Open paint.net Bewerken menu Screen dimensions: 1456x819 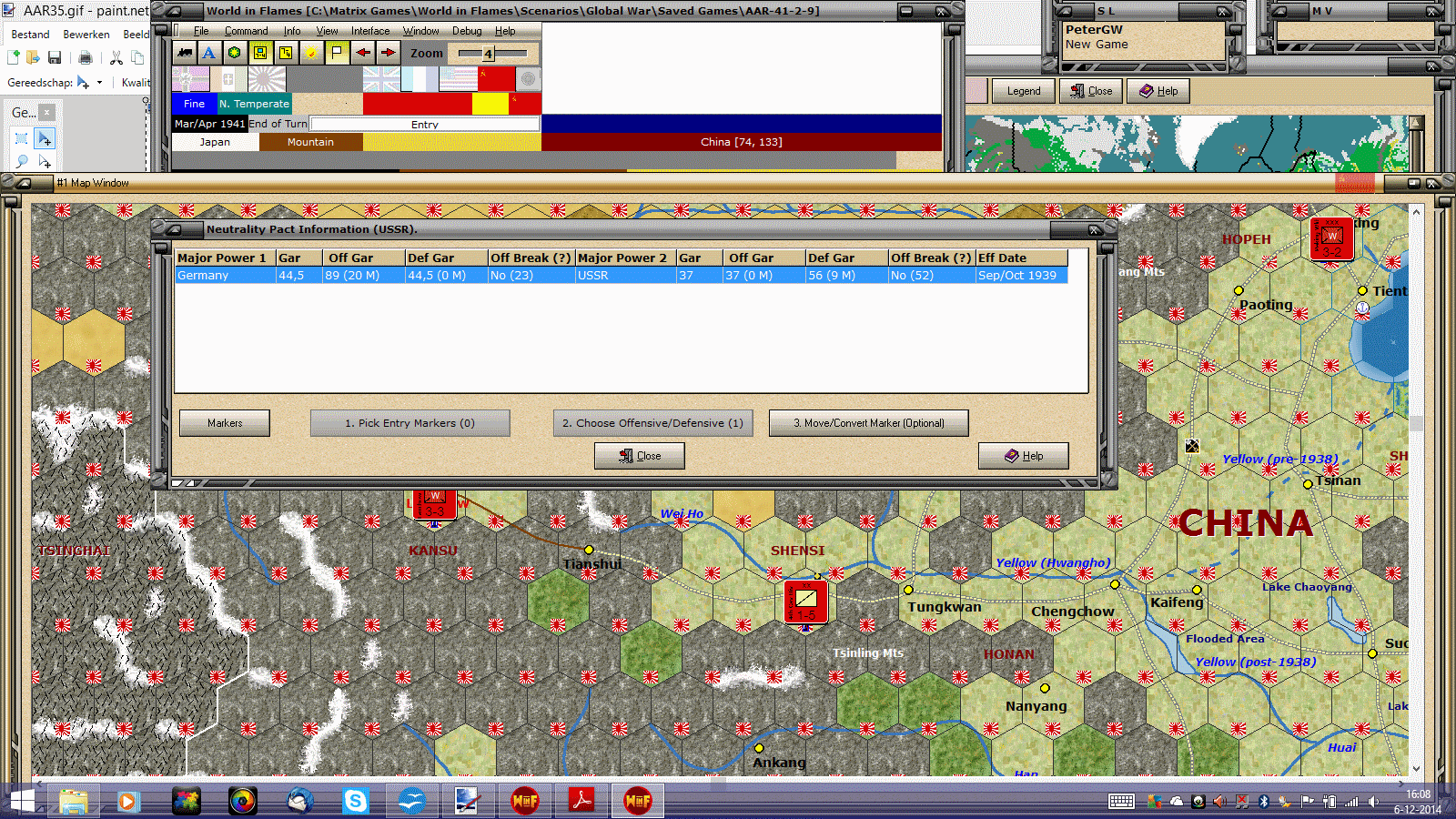pyautogui.click(x=86, y=35)
